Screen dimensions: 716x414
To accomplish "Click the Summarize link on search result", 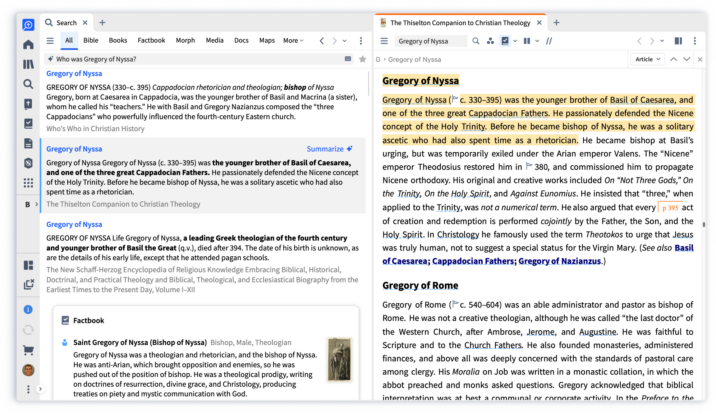I will pyautogui.click(x=324, y=148).
